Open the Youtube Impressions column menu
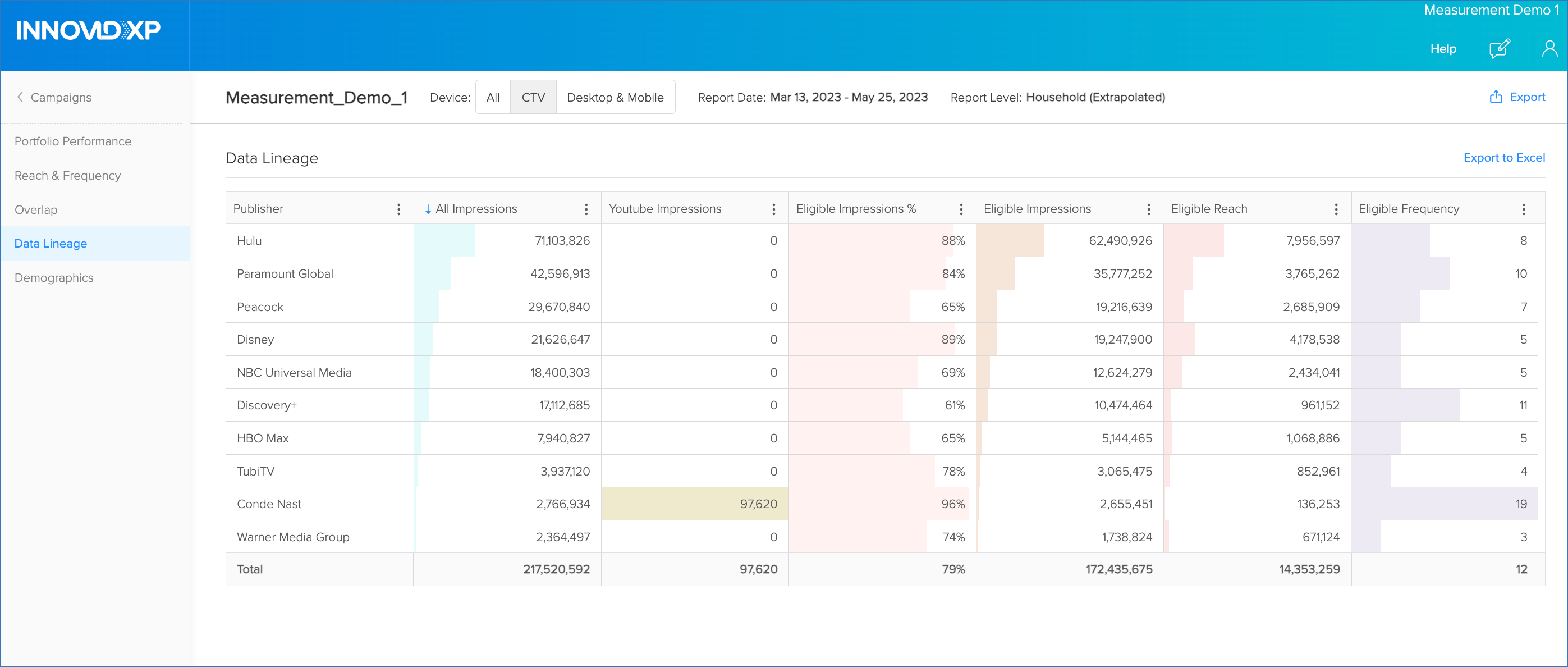The image size is (1568, 667). pos(774,208)
